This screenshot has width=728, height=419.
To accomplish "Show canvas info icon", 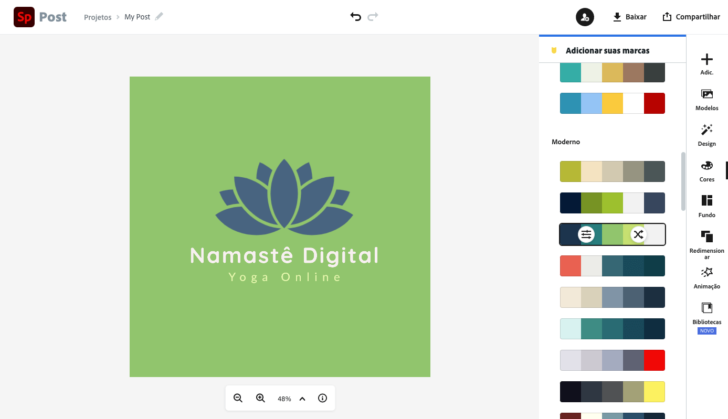I will point(322,398).
